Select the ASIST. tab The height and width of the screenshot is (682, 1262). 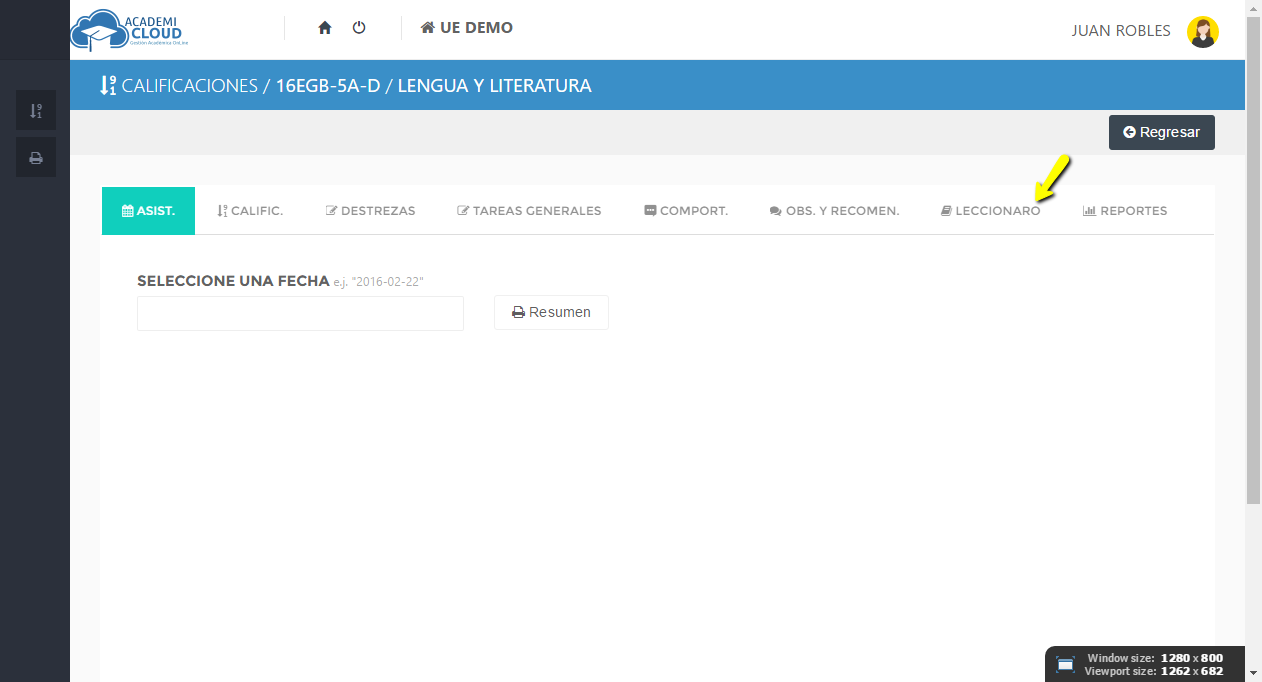coord(148,211)
